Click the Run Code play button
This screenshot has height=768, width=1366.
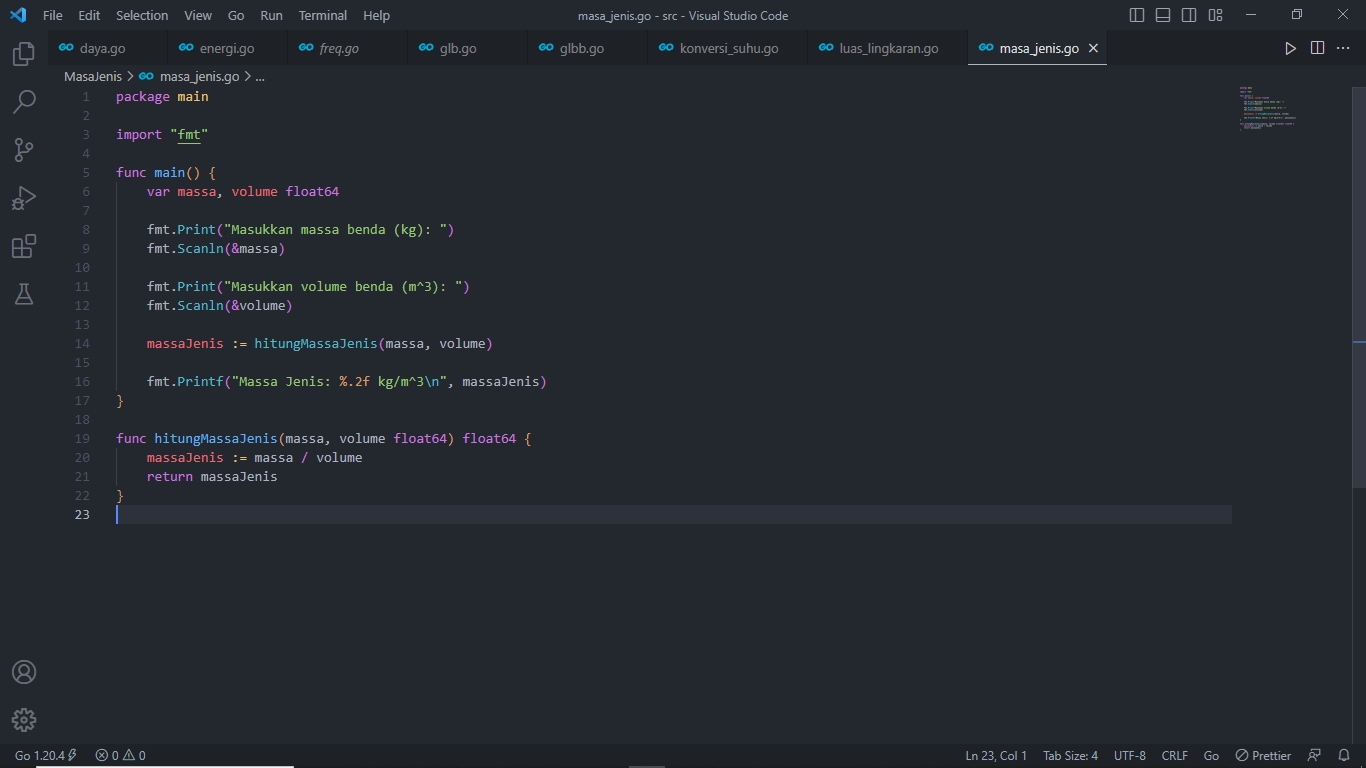[x=1291, y=48]
